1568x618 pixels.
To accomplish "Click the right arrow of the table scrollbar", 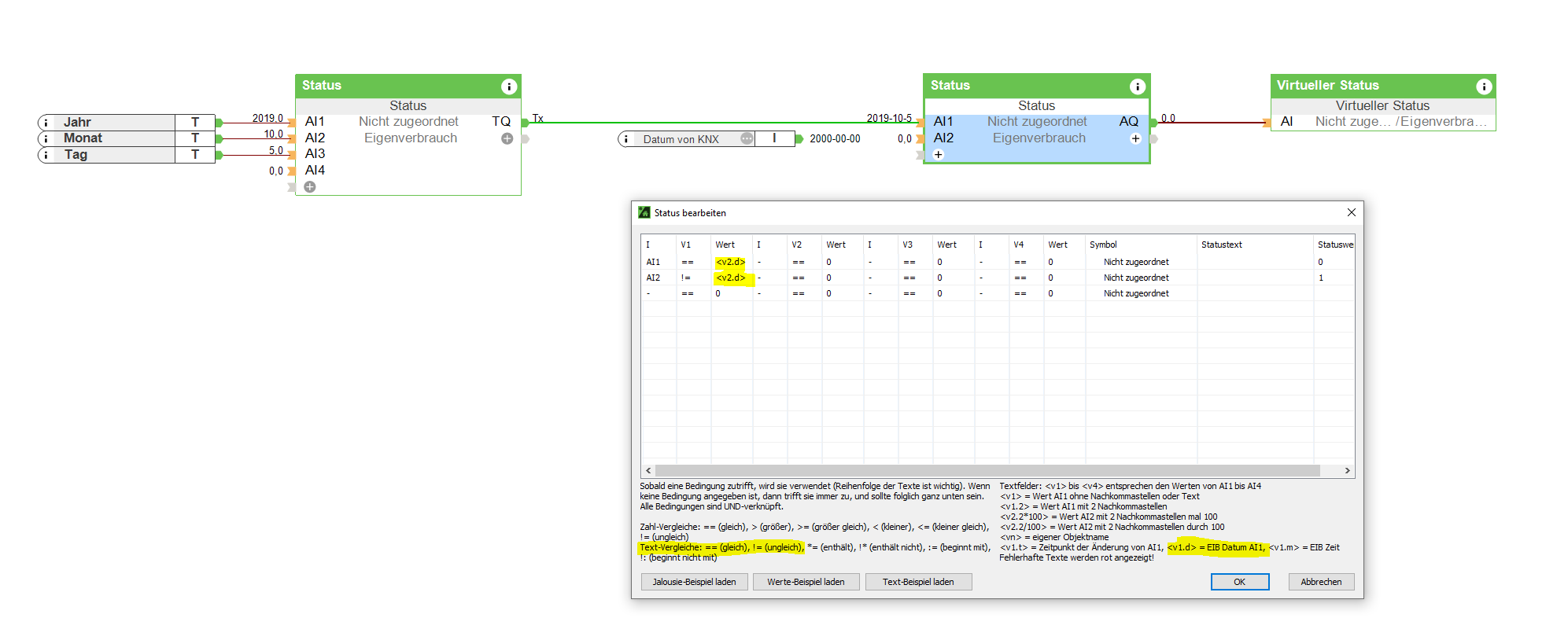I will click(1347, 470).
